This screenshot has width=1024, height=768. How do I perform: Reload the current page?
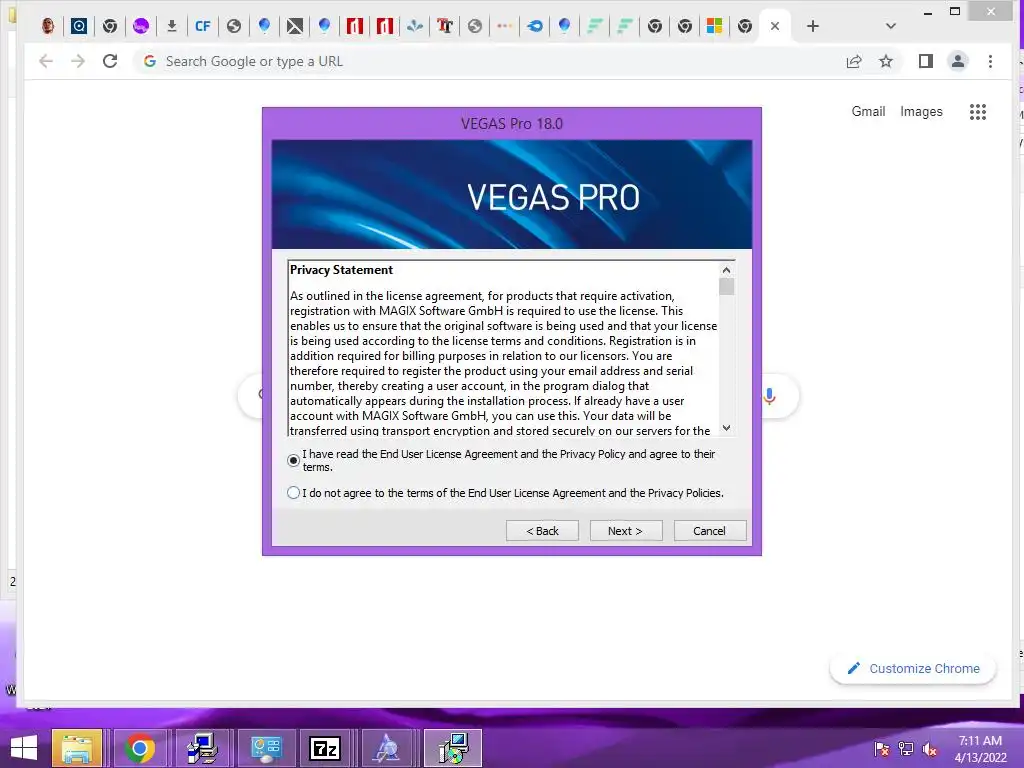[x=110, y=61]
